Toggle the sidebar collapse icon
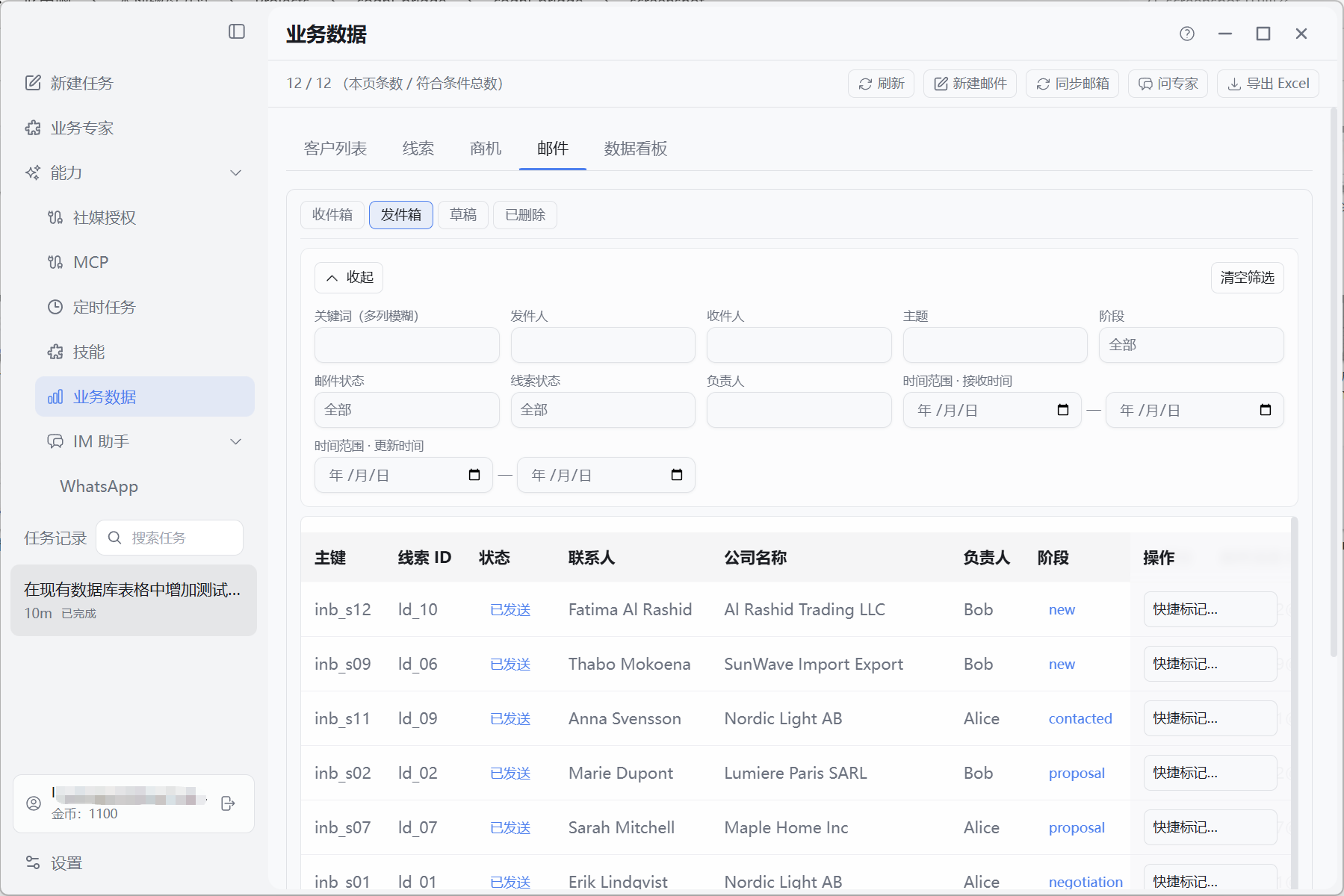This screenshot has height=896, width=1344. tap(237, 31)
